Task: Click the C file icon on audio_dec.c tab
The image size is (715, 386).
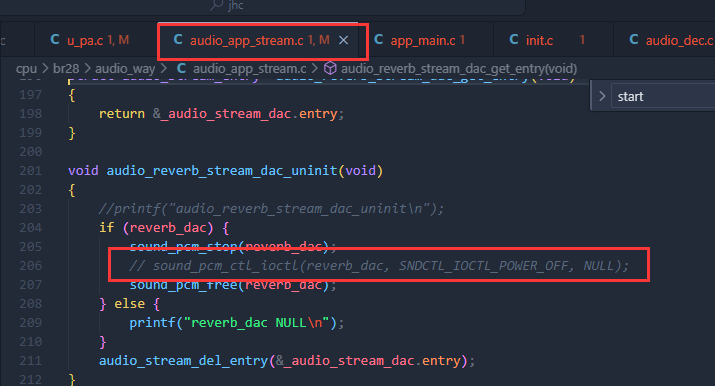Action: (634, 40)
